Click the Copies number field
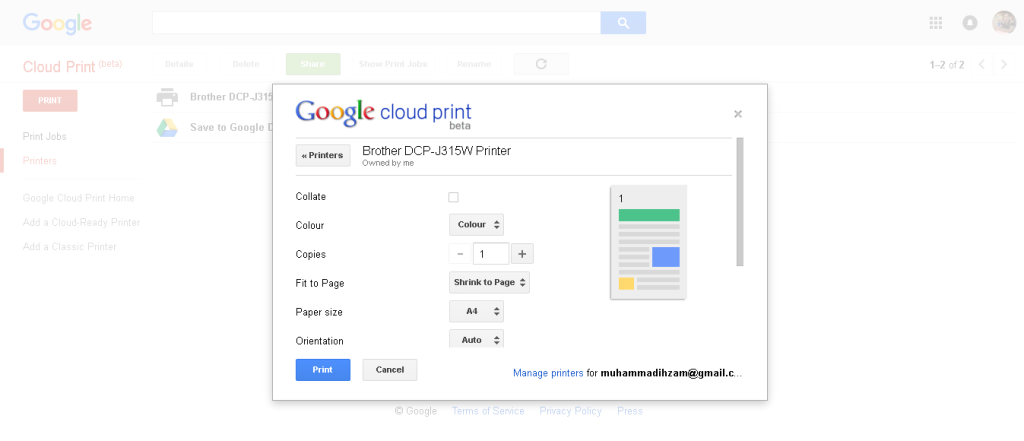Image resolution: width=1024 pixels, height=441 pixels. coord(491,253)
